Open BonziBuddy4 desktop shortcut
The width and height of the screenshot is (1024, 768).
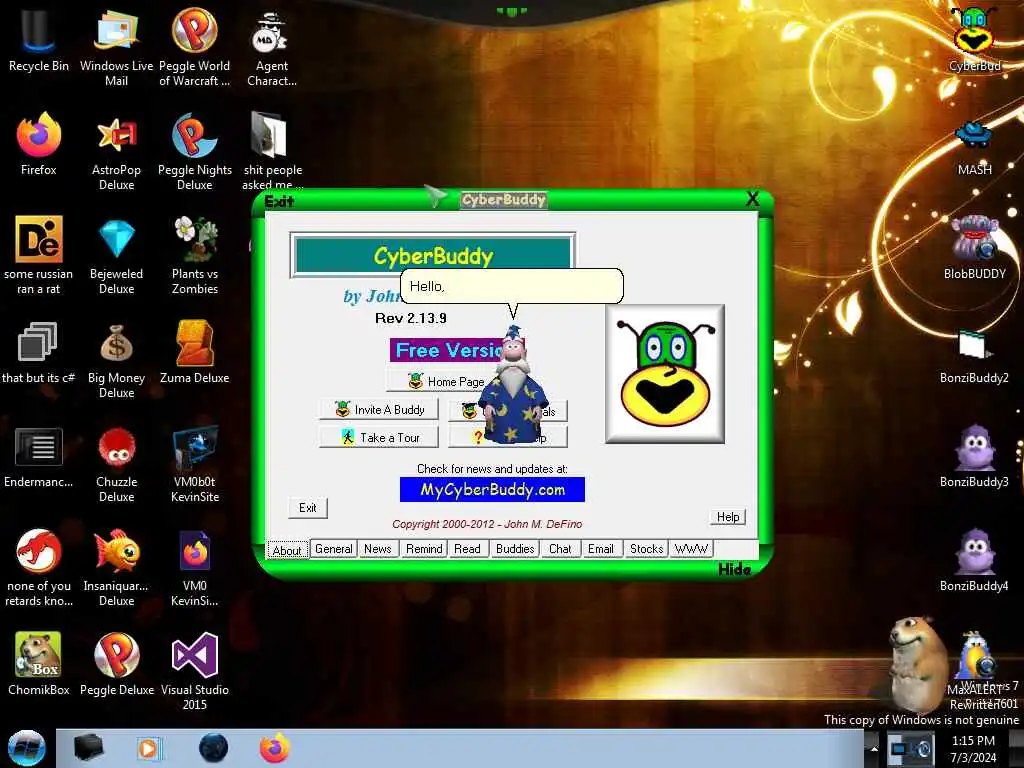(974, 560)
